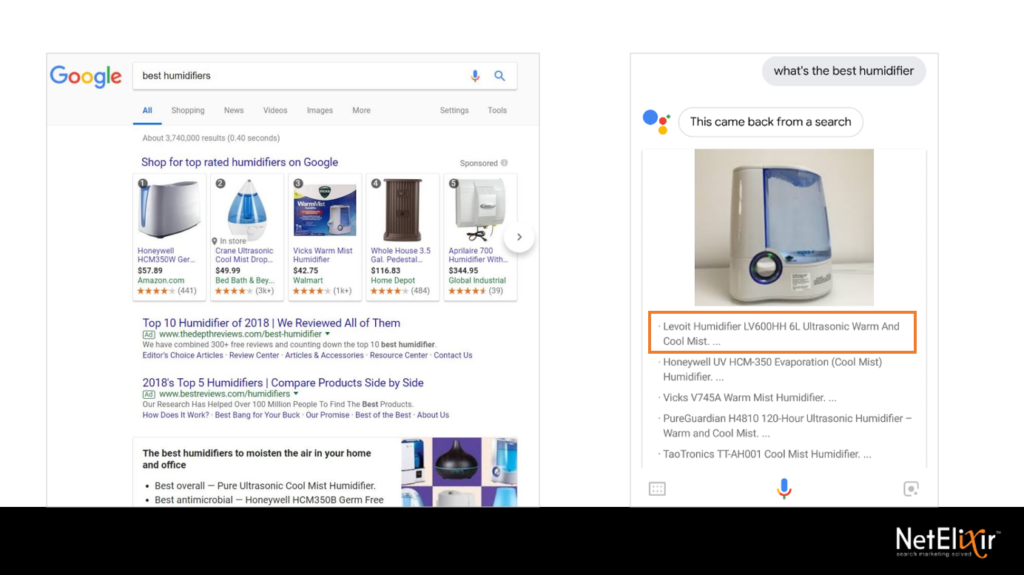Select PureGuardian H4810 120-Hour Ultrasonic result
1024x575 pixels.
tap(786, 425)
